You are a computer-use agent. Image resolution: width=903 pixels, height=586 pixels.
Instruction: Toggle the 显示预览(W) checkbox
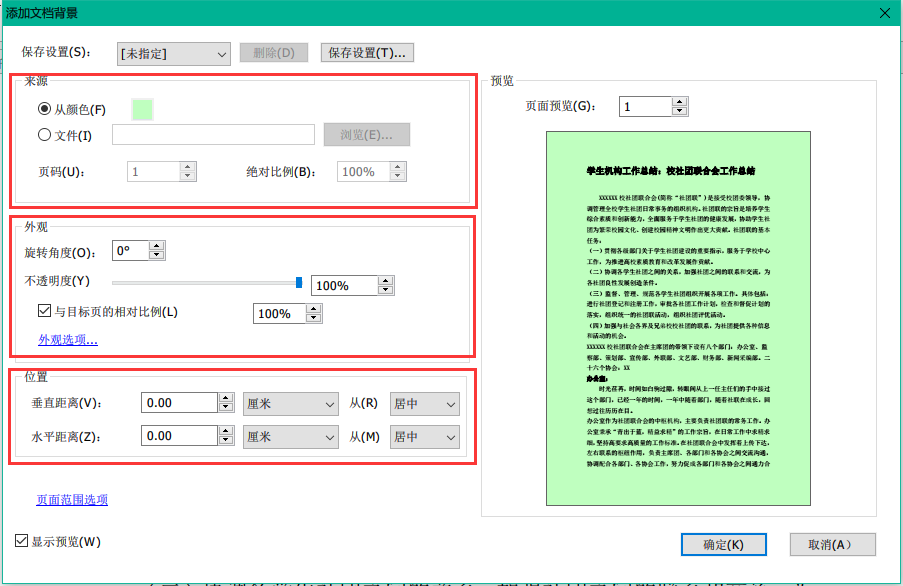click(x=21, y=541)
